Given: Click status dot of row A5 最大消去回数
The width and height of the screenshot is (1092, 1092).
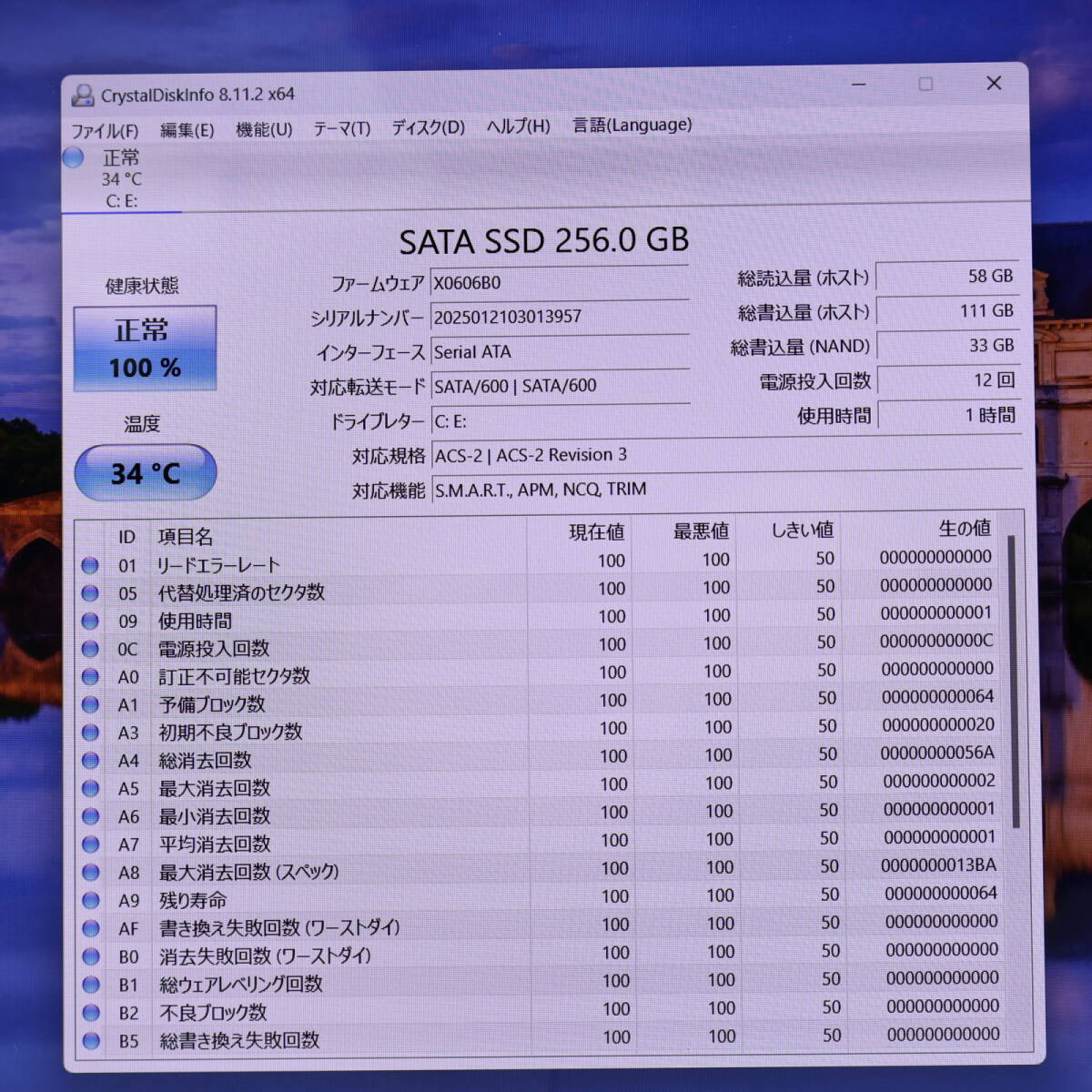Looking at the screenshot, I should click(90, 788).
